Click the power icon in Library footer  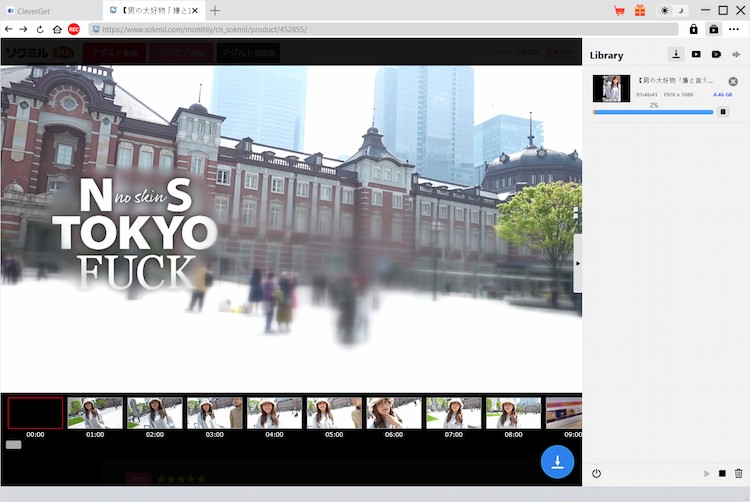(596, 473)
